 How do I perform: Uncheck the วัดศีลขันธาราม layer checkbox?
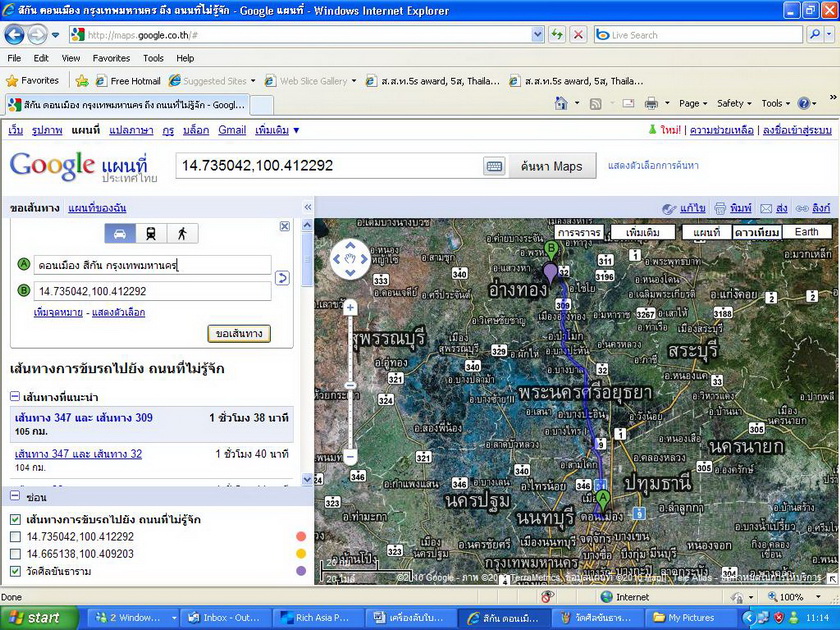(15, 572)
